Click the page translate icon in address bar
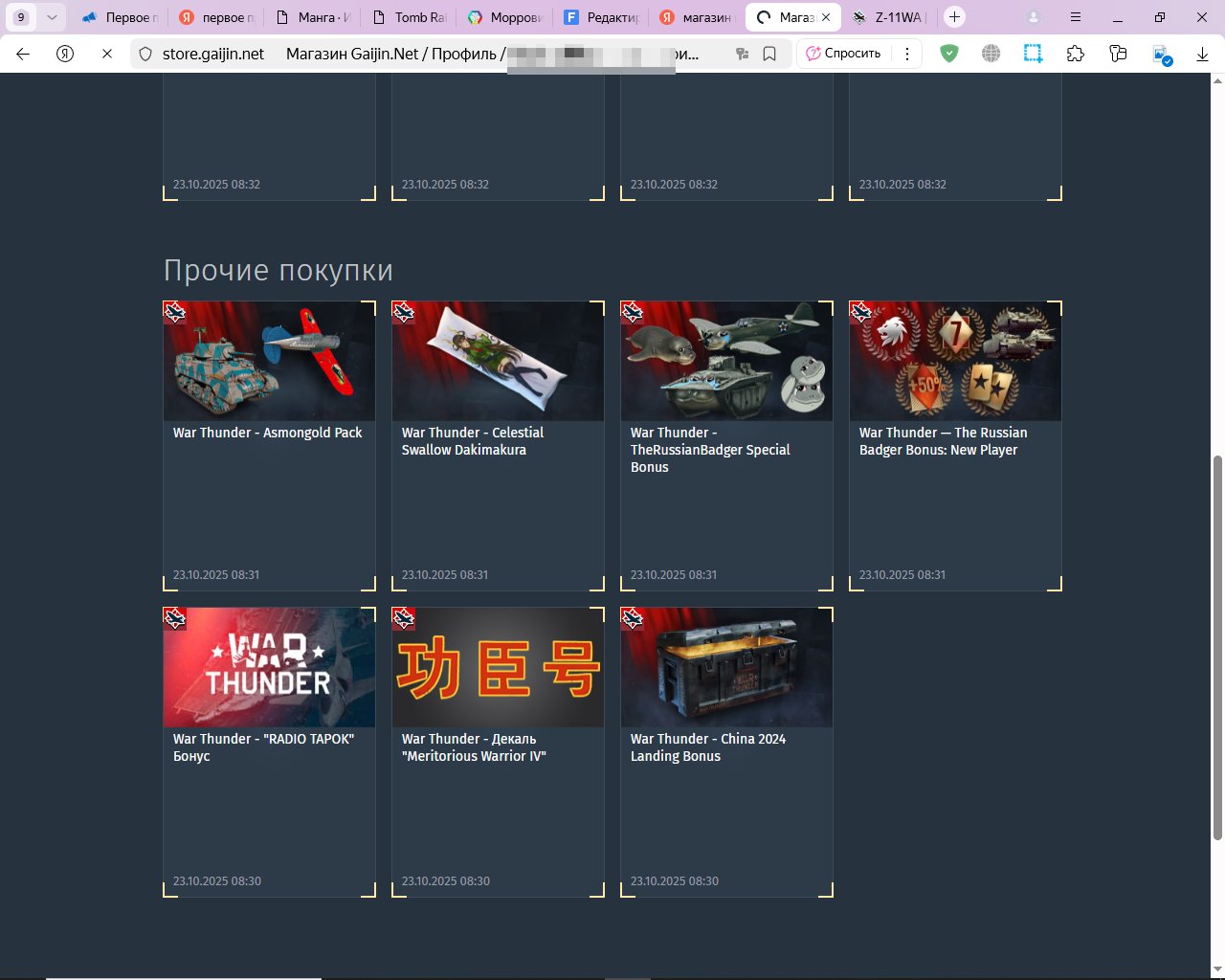Screen dimensions: 1225x980 coord(741,54)
